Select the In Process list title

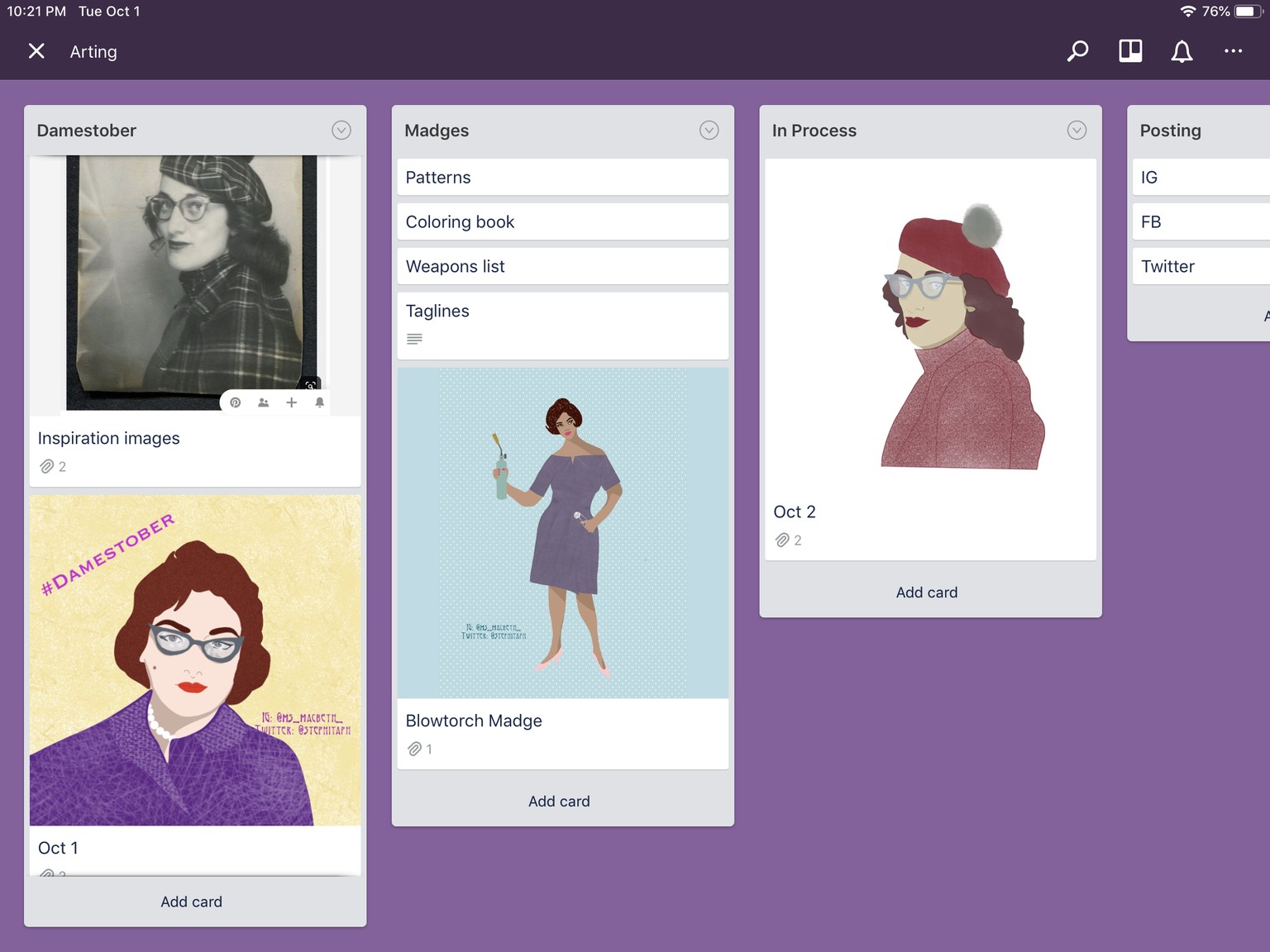click(x=814, y=131)
